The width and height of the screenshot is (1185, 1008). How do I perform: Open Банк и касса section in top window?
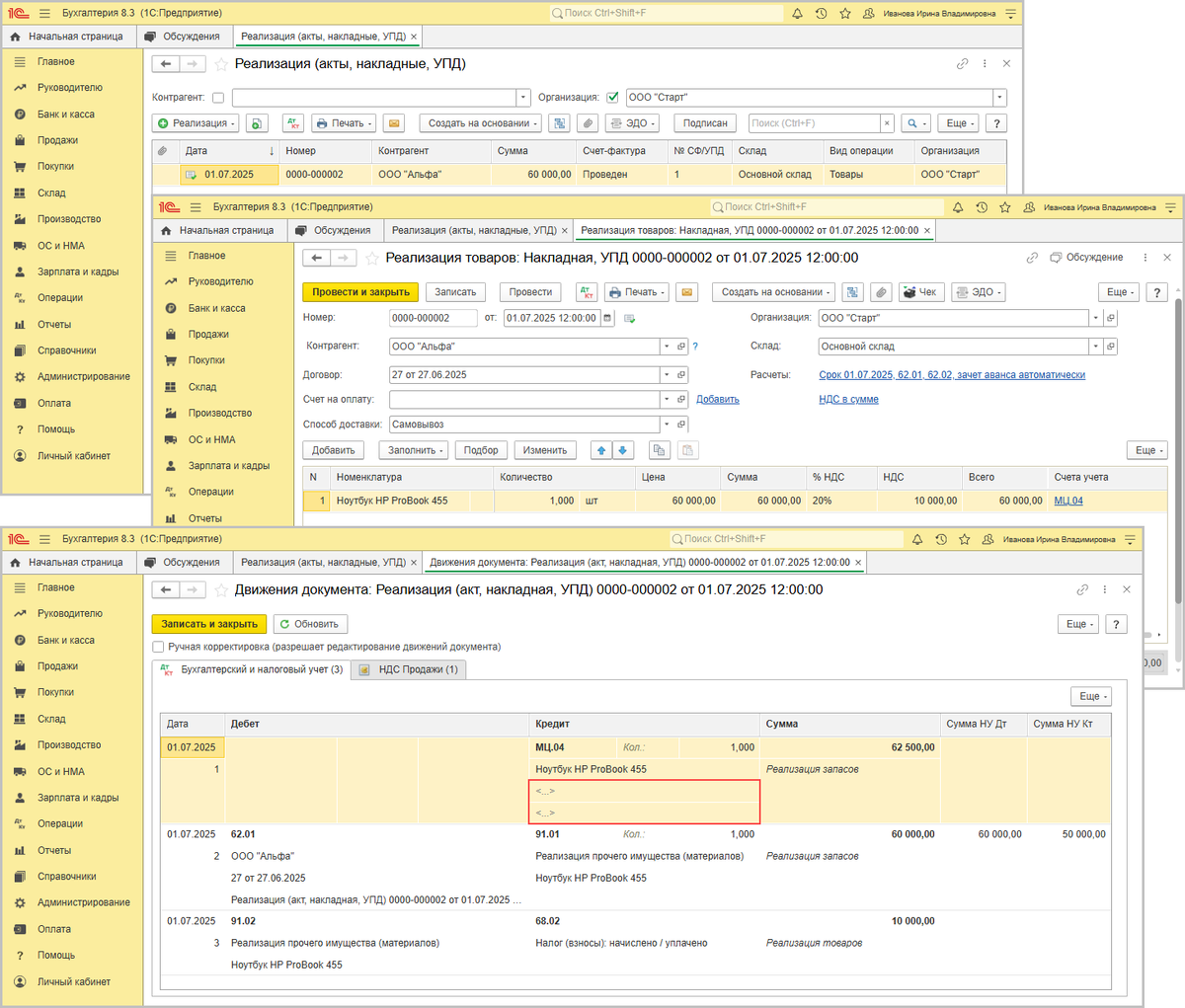coord(66,115)
